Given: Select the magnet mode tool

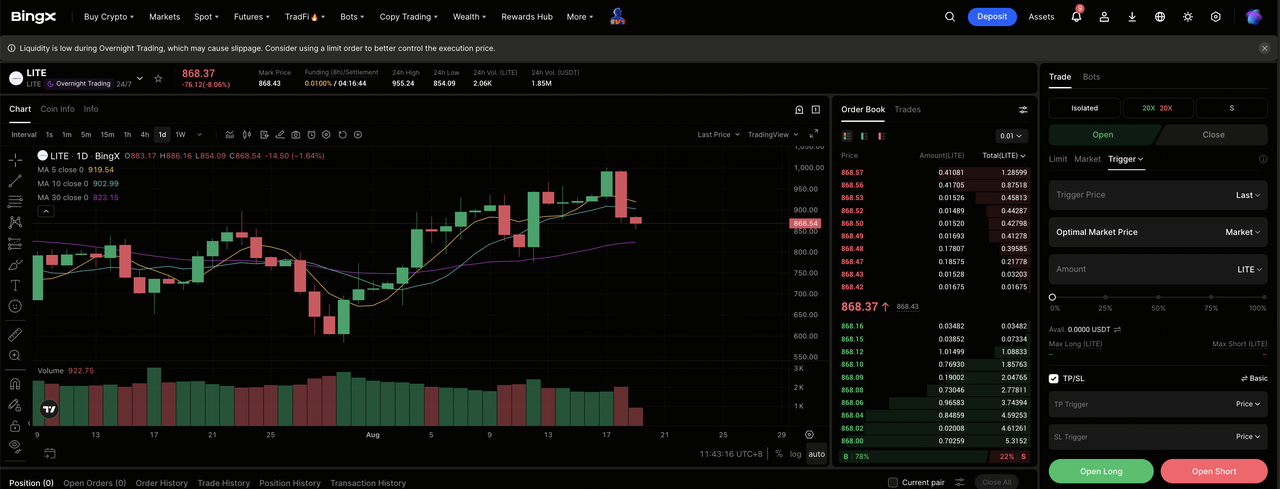Looking at the screenshot, I should (x=15, y=384).
